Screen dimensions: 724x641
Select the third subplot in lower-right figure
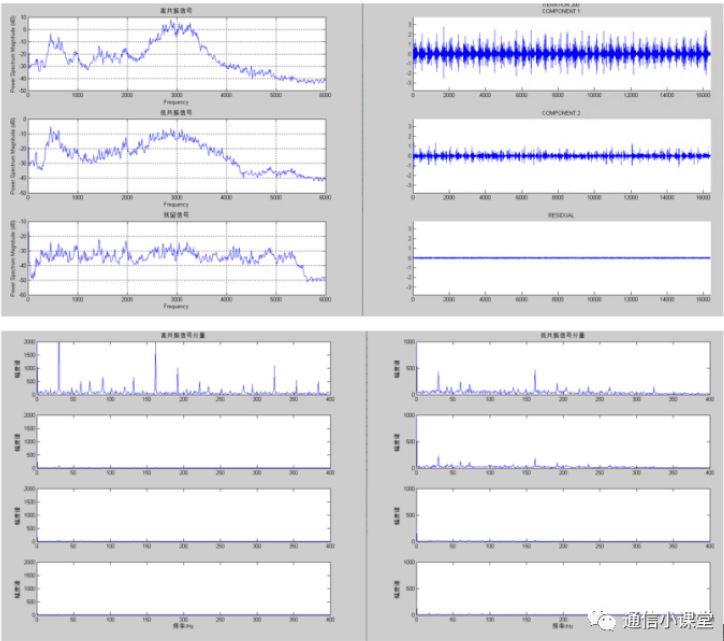tap(562, 514)
